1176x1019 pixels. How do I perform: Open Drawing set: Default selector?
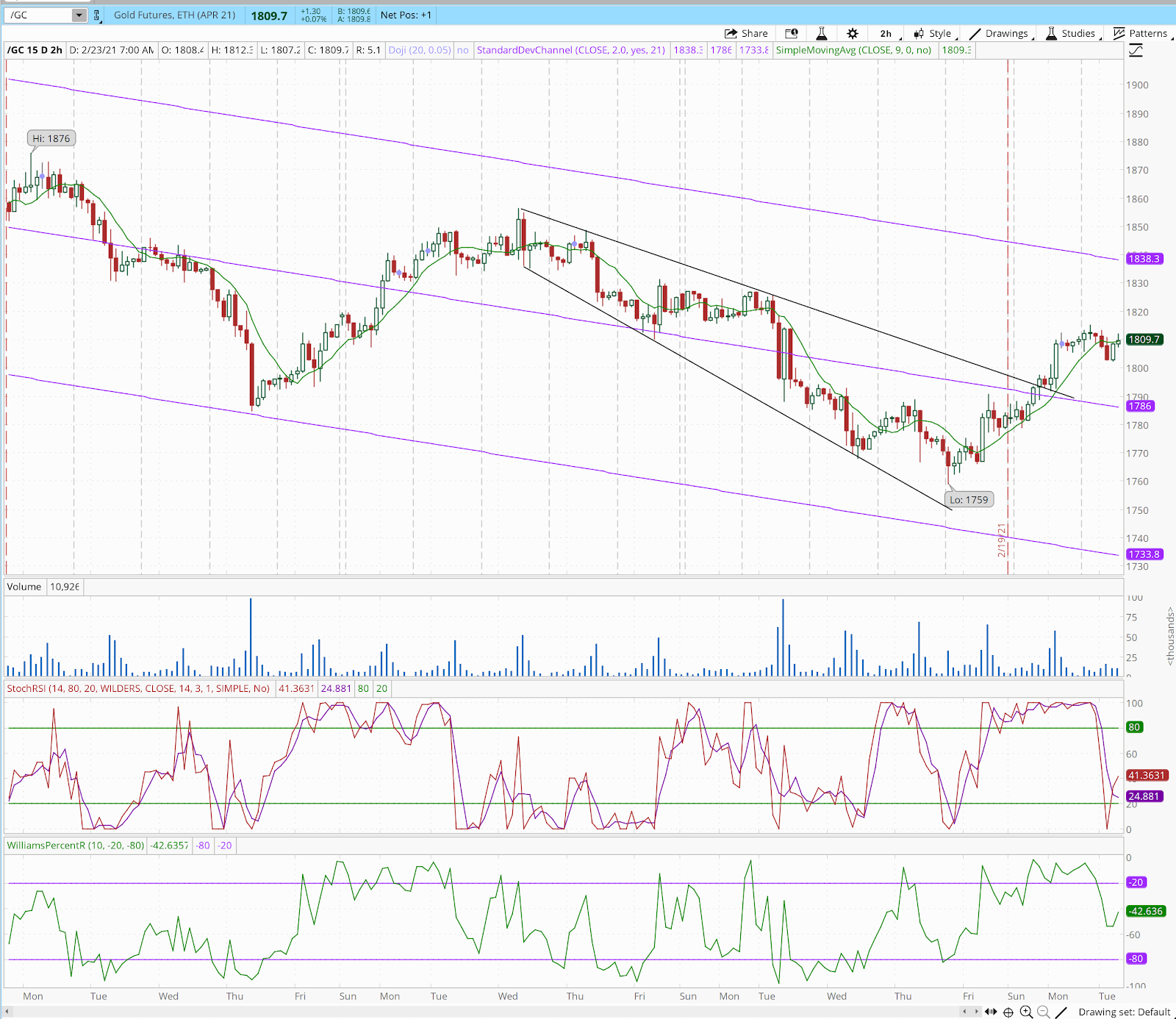click(x=1125, y=1012)
